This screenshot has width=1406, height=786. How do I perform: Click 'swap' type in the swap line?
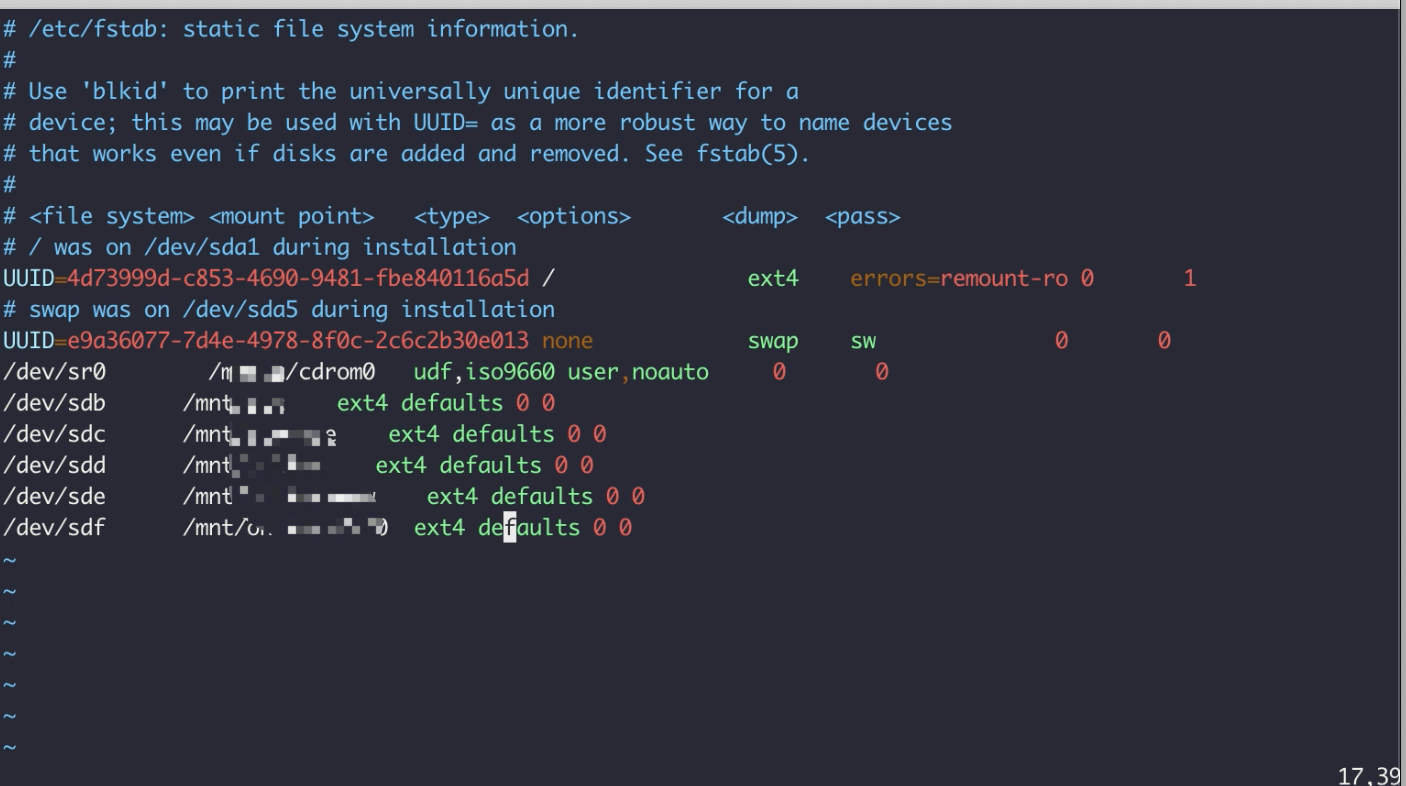click(773, 341)
